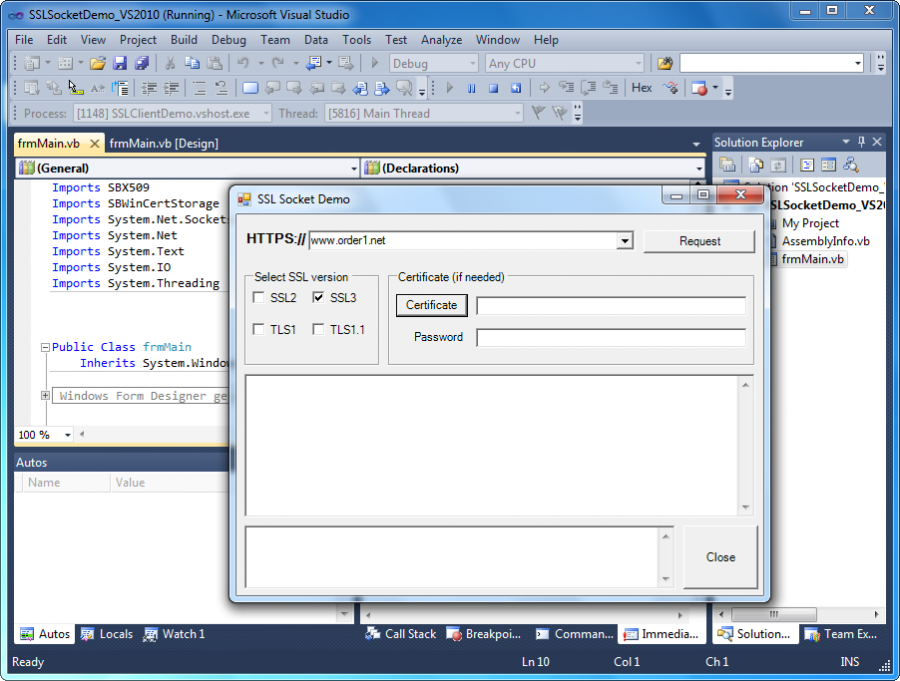Viewport: 900px width, 681px height.
Task: Click the Decrease Indent icon
Action: [x=149, y=88]
